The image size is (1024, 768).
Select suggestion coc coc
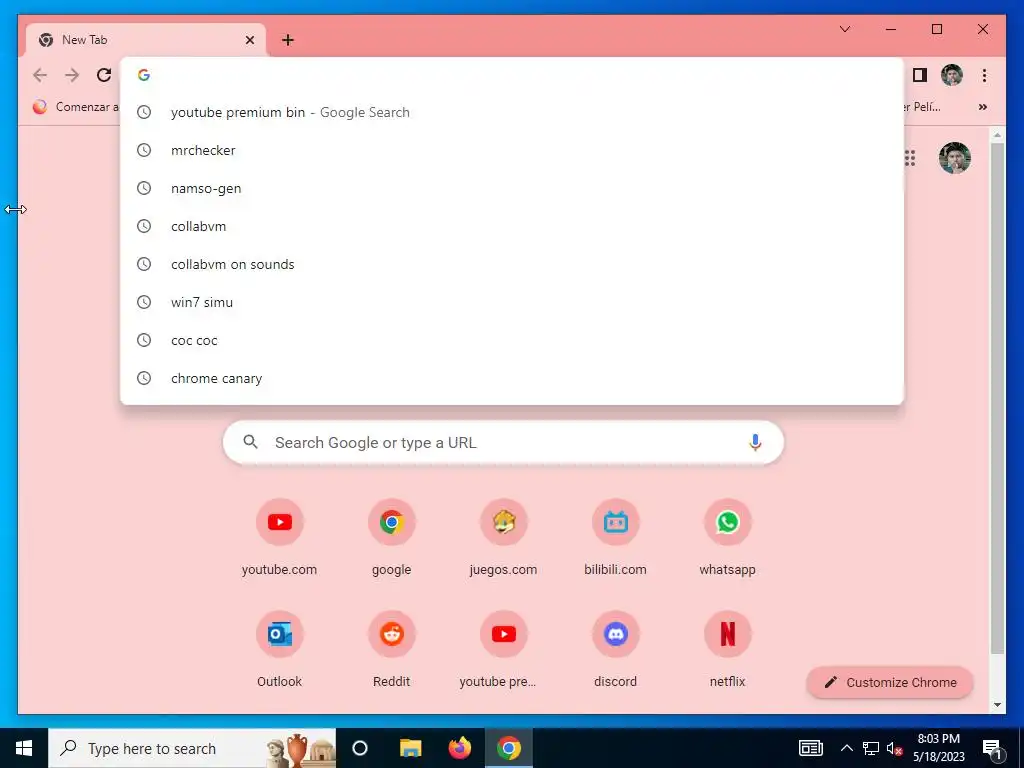pyautogui.click(x=512, y=340)
